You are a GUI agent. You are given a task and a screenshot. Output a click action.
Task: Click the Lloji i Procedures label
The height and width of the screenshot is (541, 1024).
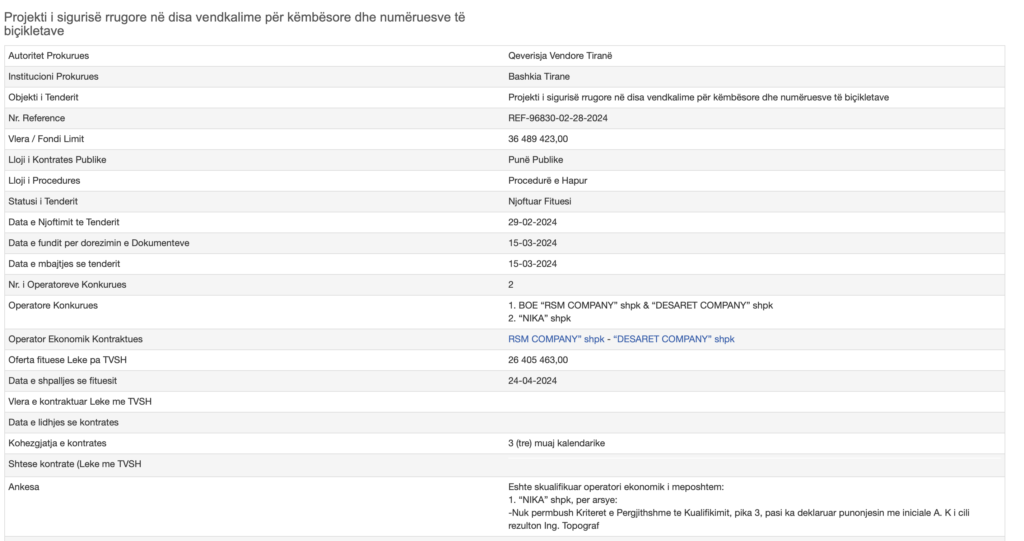pos(44,181)
